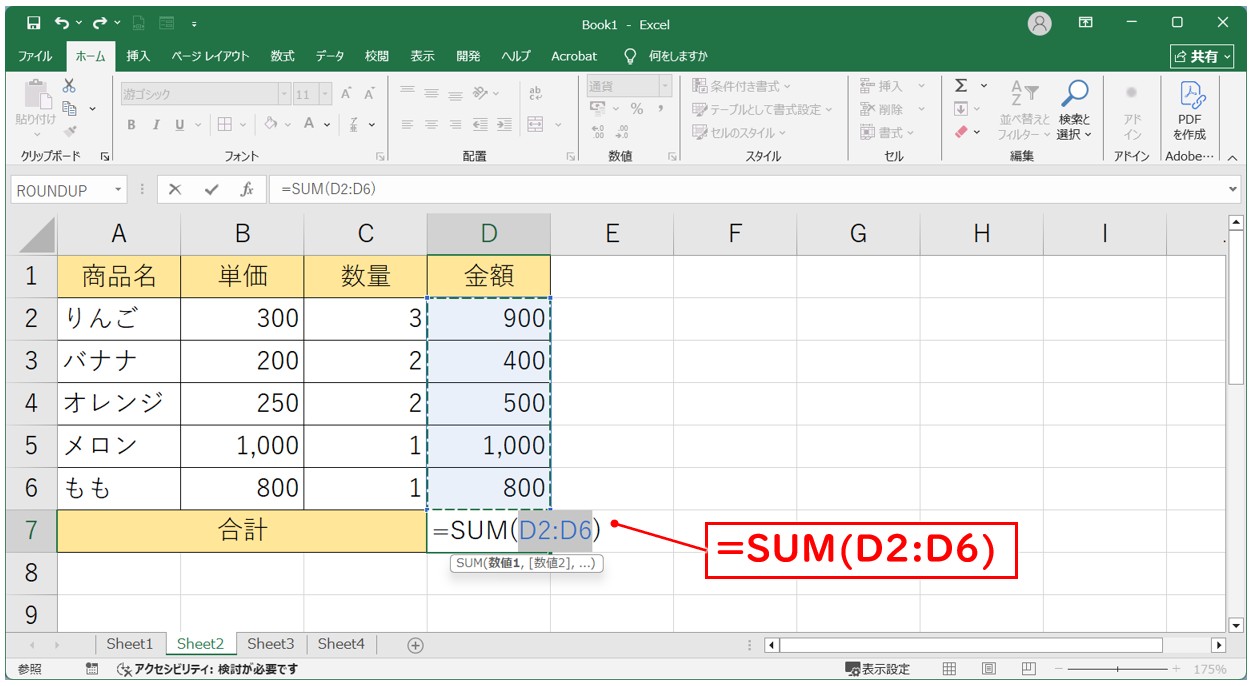This screenshot has height=686, width=1252.
Task: Click the Save icon in the quick access toolbar
Action: click(33, 23)
